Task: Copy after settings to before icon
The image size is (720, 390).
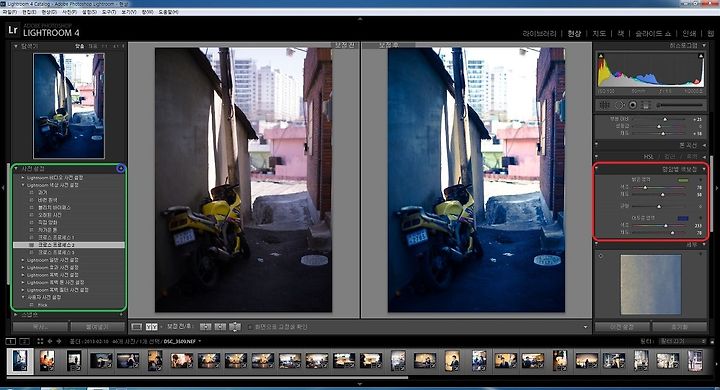Action: click(x=220, y=327)
